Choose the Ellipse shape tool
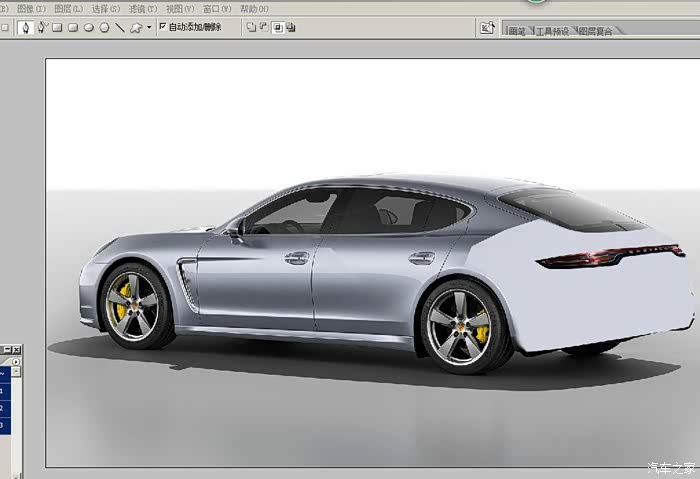 pos(89,28)
